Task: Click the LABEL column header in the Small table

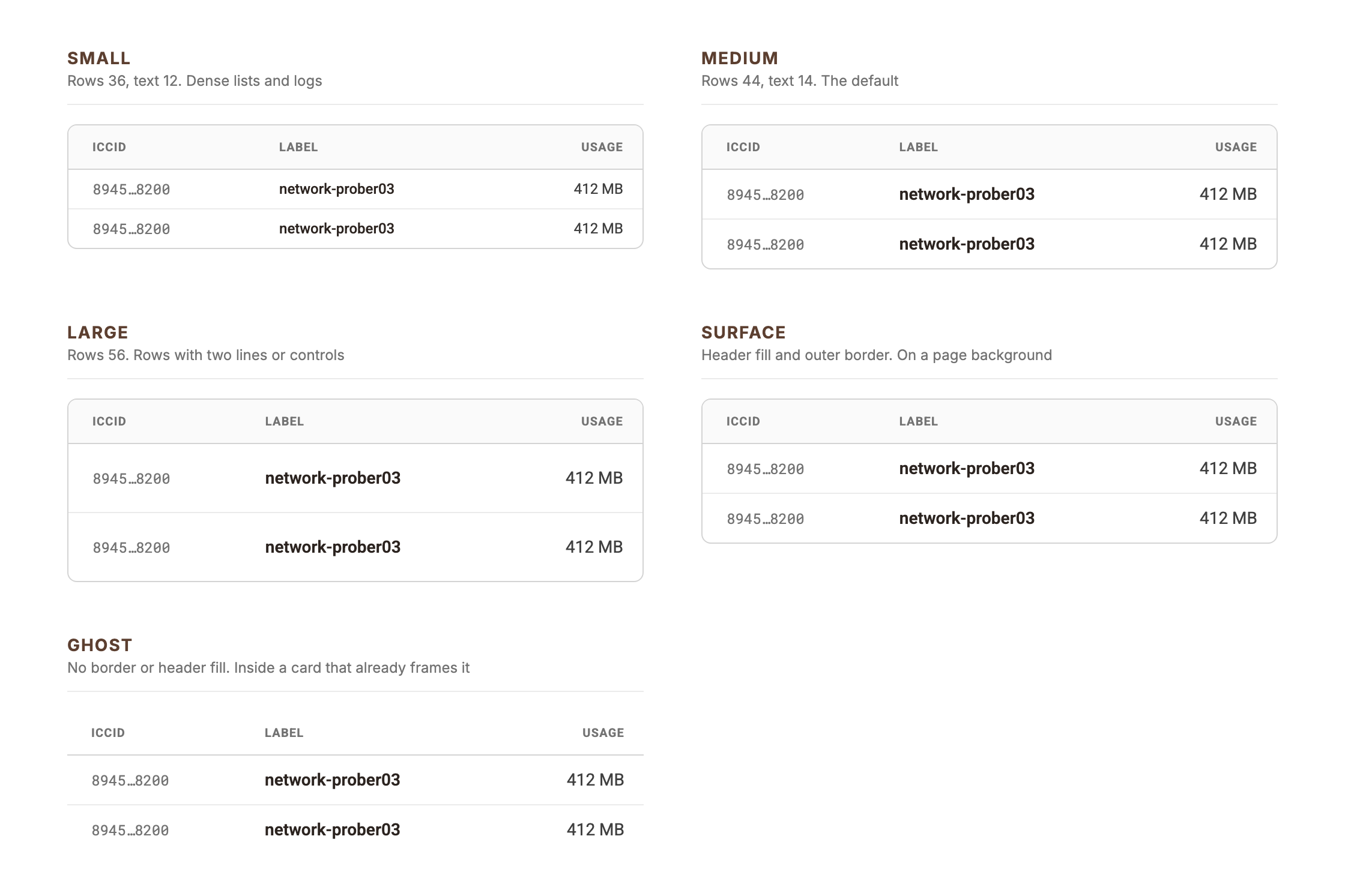Action: coord(298,147)
